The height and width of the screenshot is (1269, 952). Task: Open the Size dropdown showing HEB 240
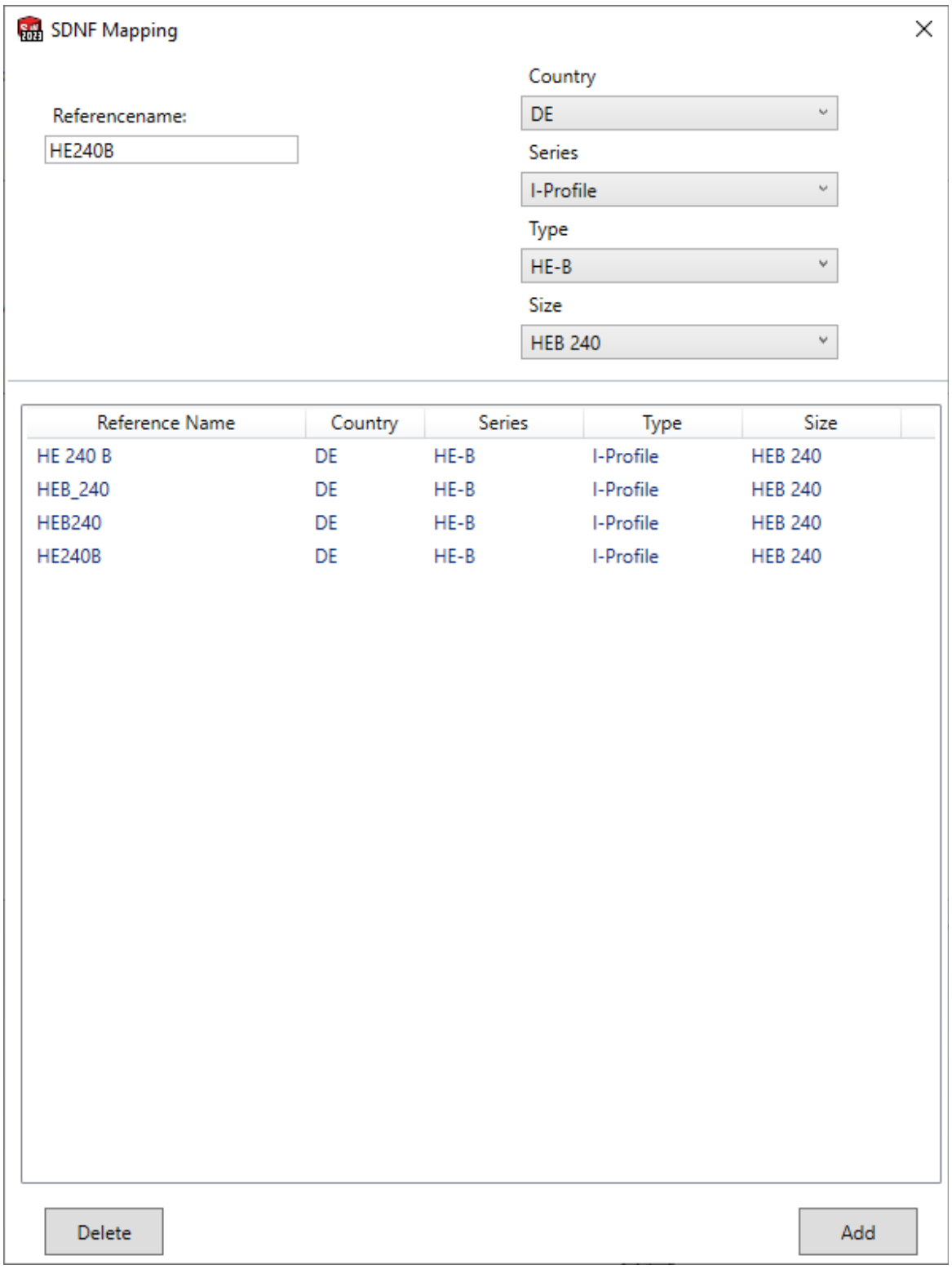[x=681, y=342]
